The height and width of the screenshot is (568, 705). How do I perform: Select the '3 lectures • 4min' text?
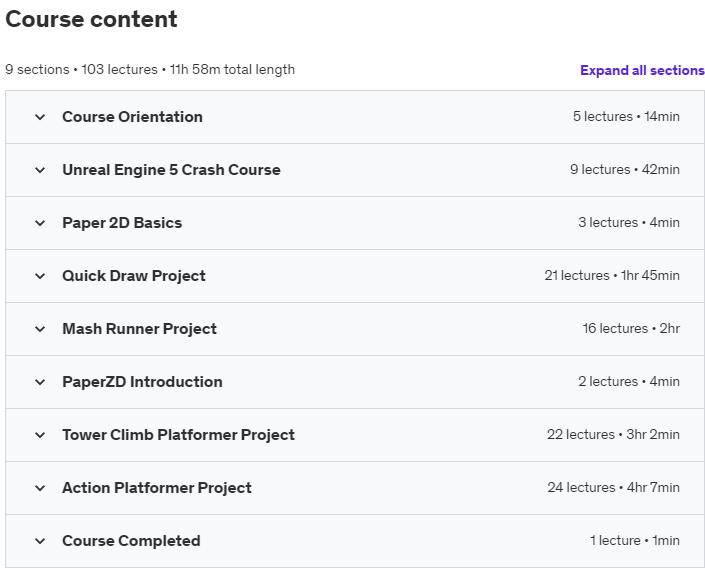click(629, 223)
